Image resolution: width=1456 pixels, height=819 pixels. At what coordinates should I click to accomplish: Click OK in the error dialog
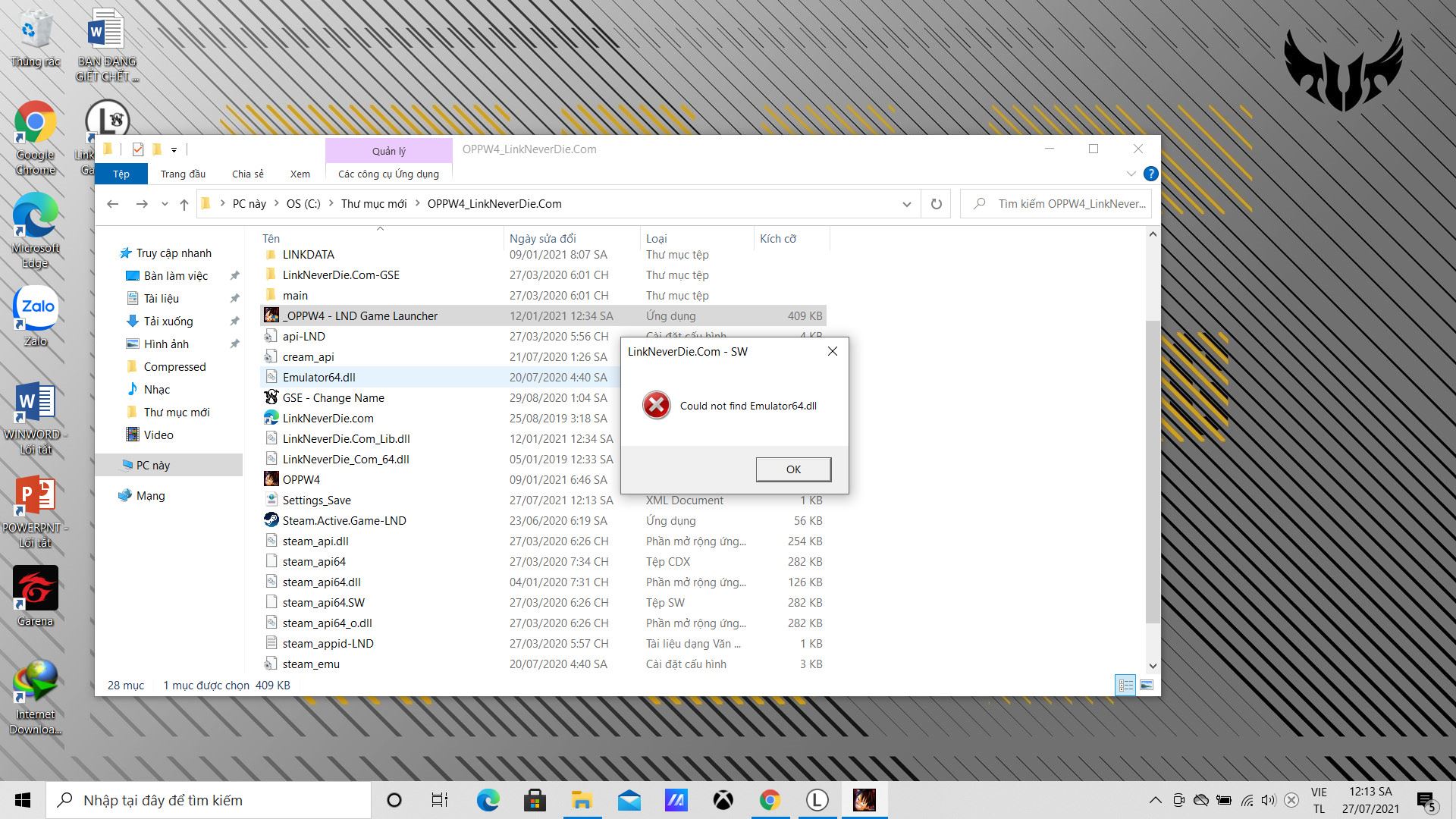793,469
